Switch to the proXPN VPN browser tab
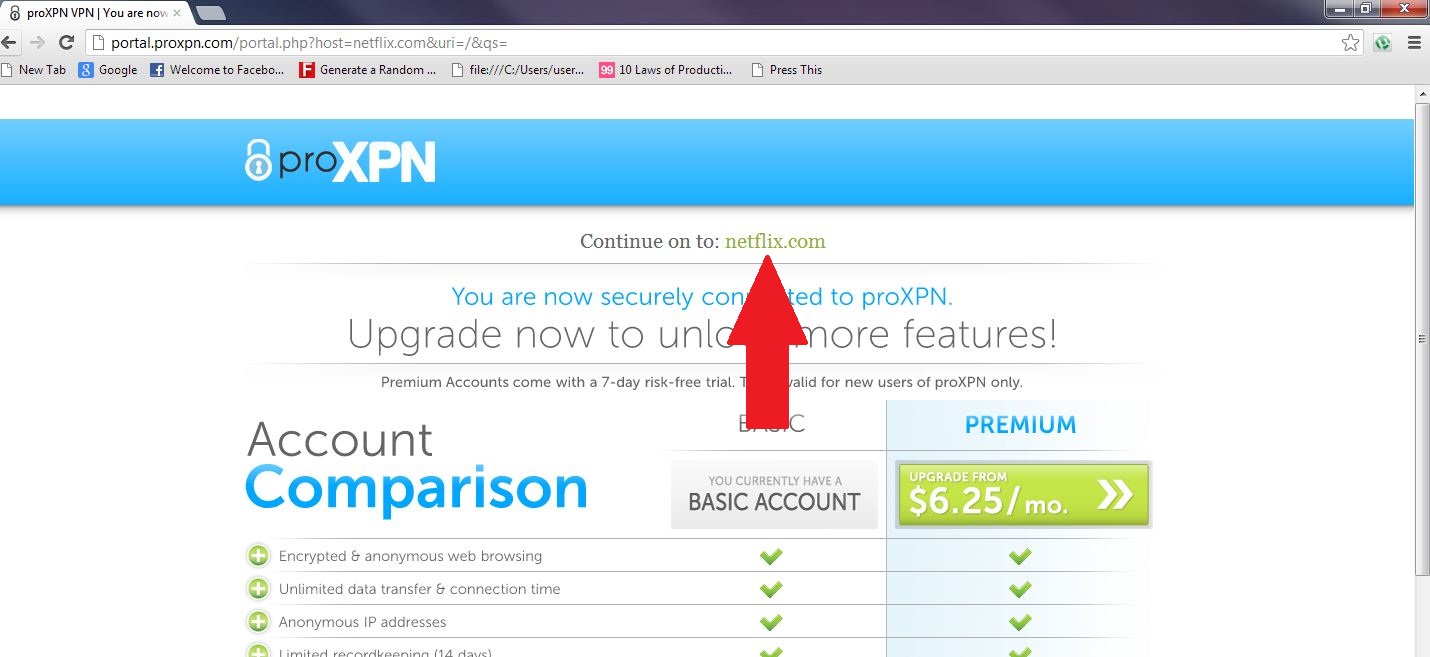This screenshot has height=657, width=1430. (96, 12)
